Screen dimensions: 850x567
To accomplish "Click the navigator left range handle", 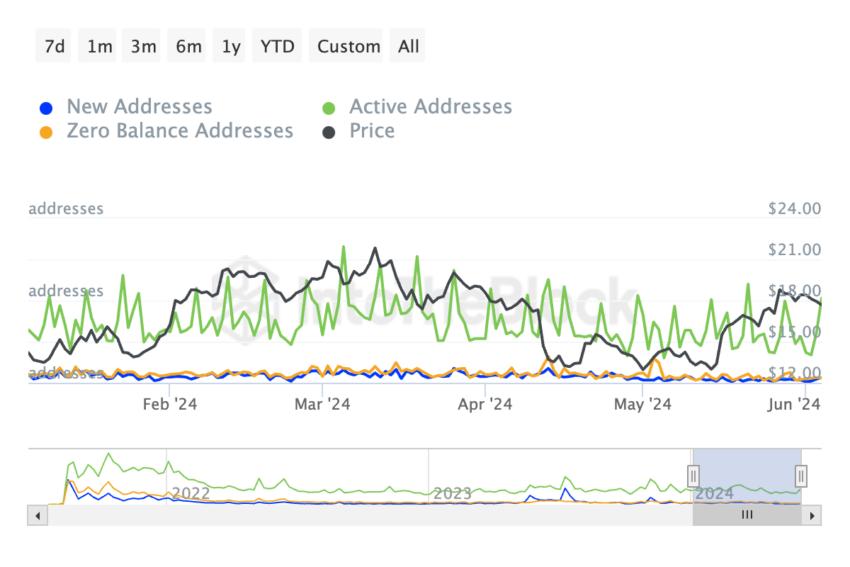I will (x=693, y=476).
